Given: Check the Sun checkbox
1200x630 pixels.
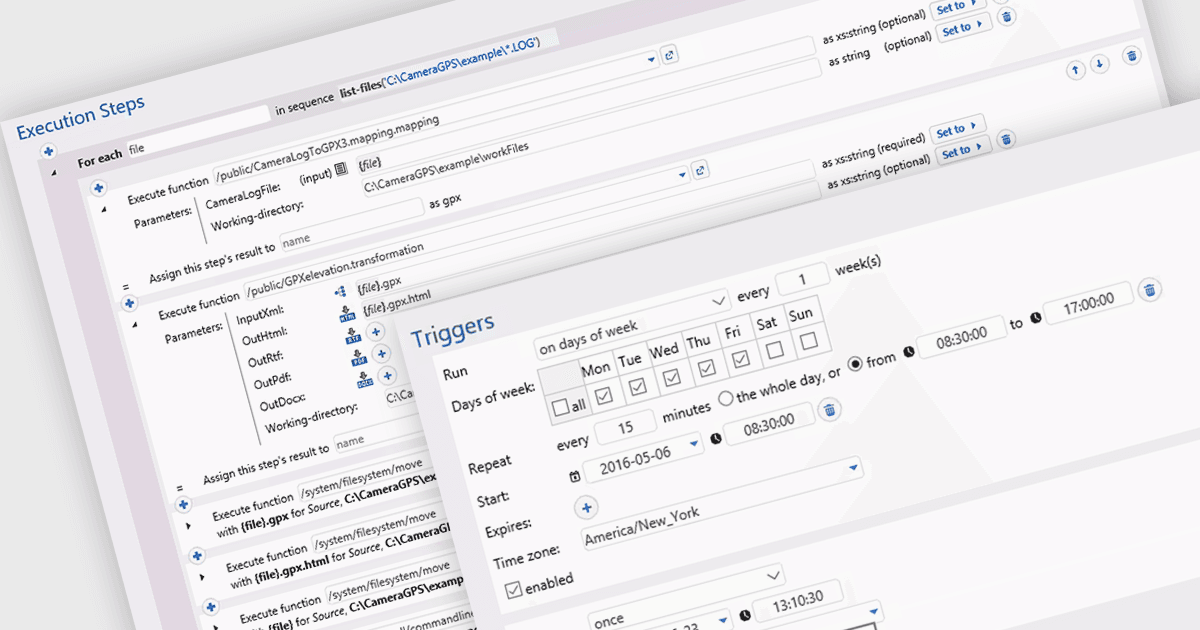Looking at the screenshot, I should (808, 341).
